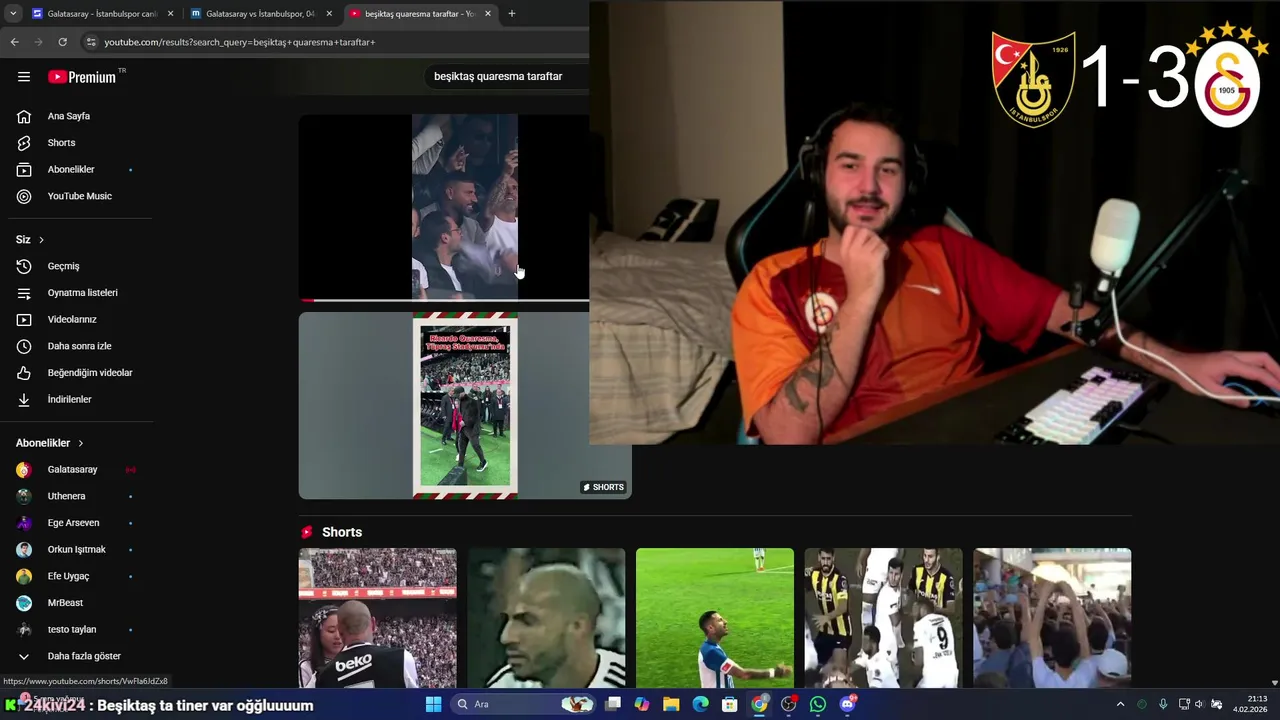The height and width of the screenshot is (720, 1280).
Task: Open File Explorer from taskbar
Action: click(671, 704)
